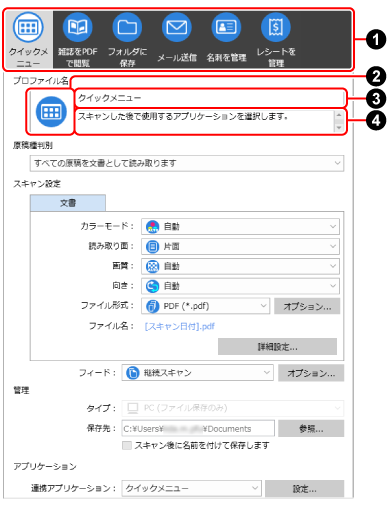Click the rotation icon in 向き row
The height and width of the screenshot is (510, 391).
153,286
